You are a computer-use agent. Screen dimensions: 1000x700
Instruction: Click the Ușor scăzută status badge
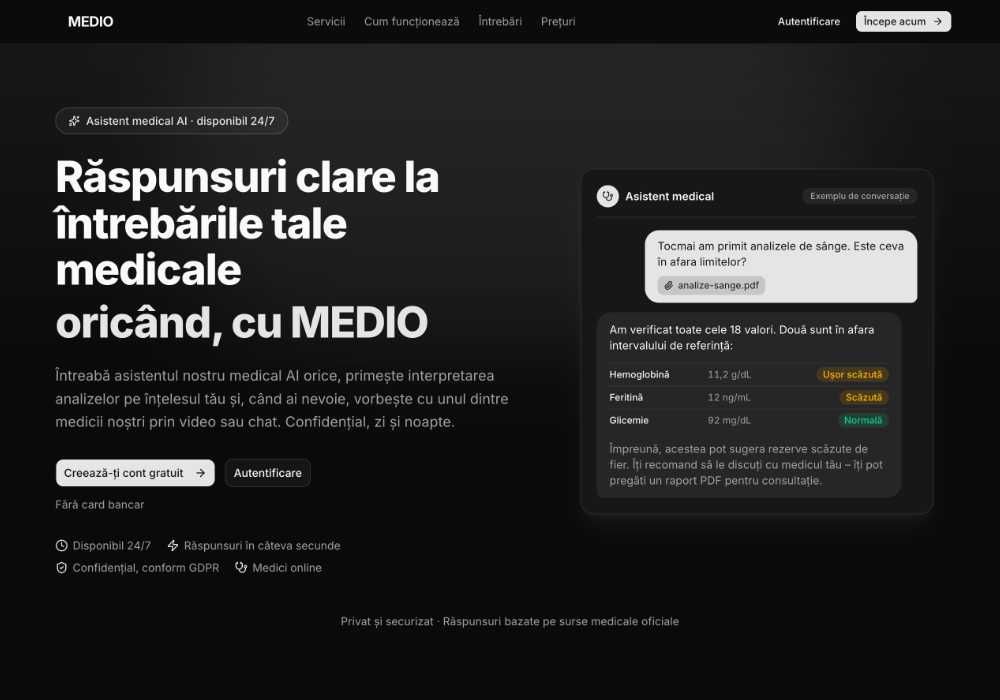coord(852,375)
